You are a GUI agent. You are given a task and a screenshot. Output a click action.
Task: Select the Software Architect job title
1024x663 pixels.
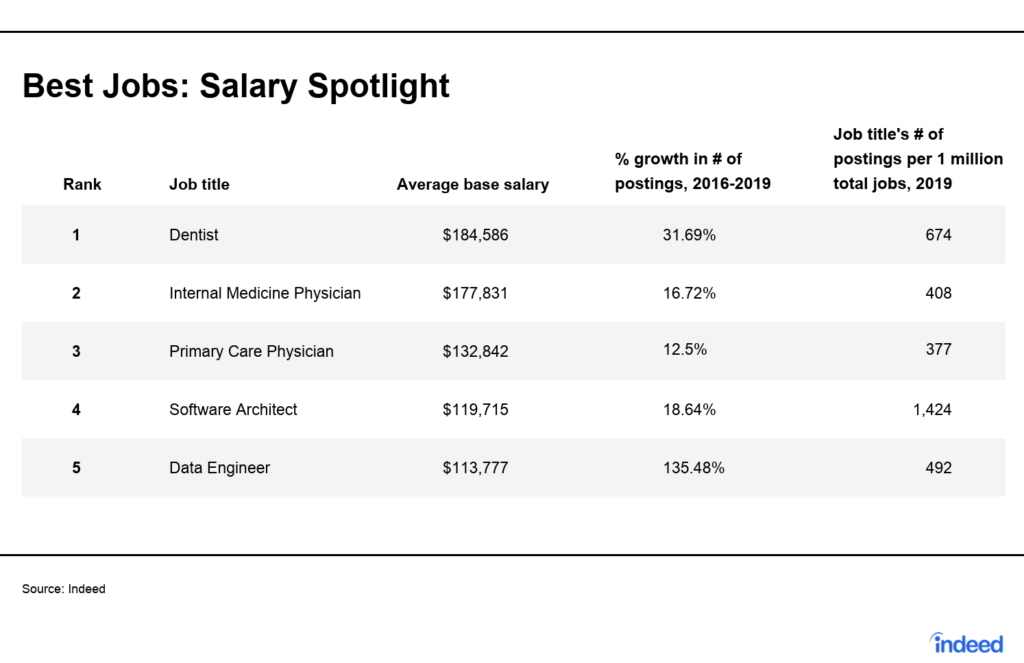(233, 410)
